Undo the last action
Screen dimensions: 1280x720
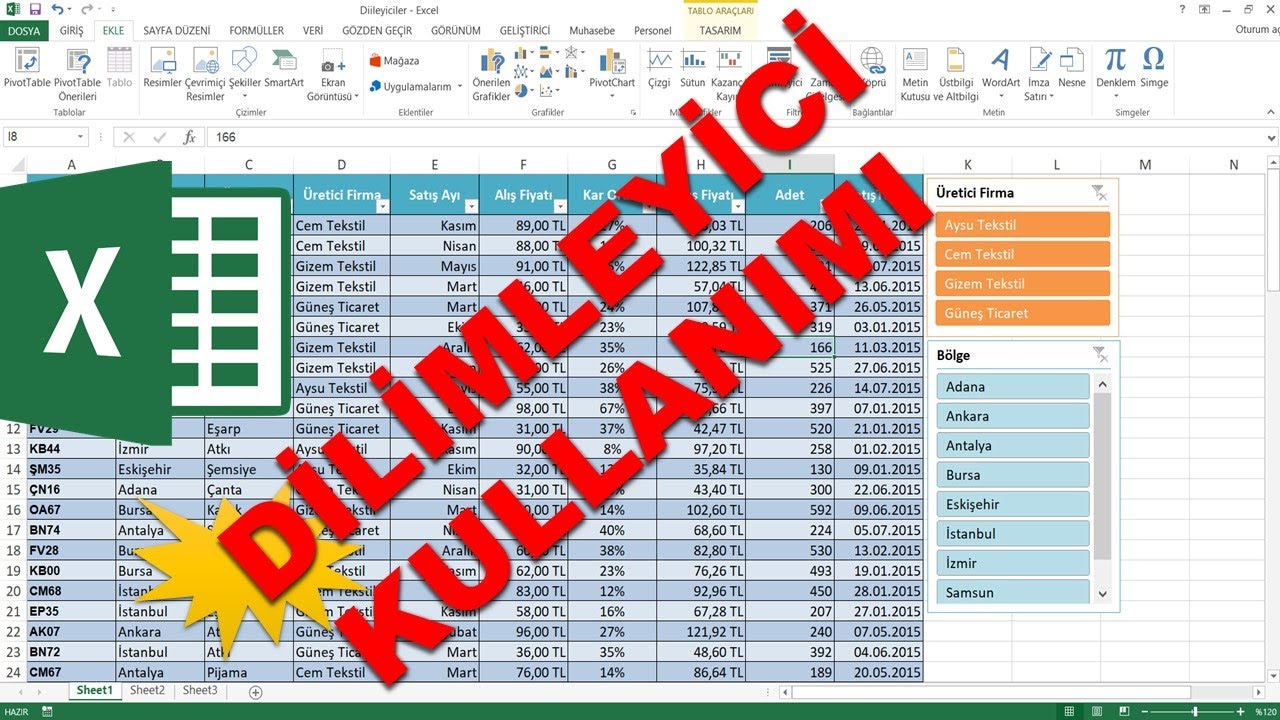pos(57,10)
